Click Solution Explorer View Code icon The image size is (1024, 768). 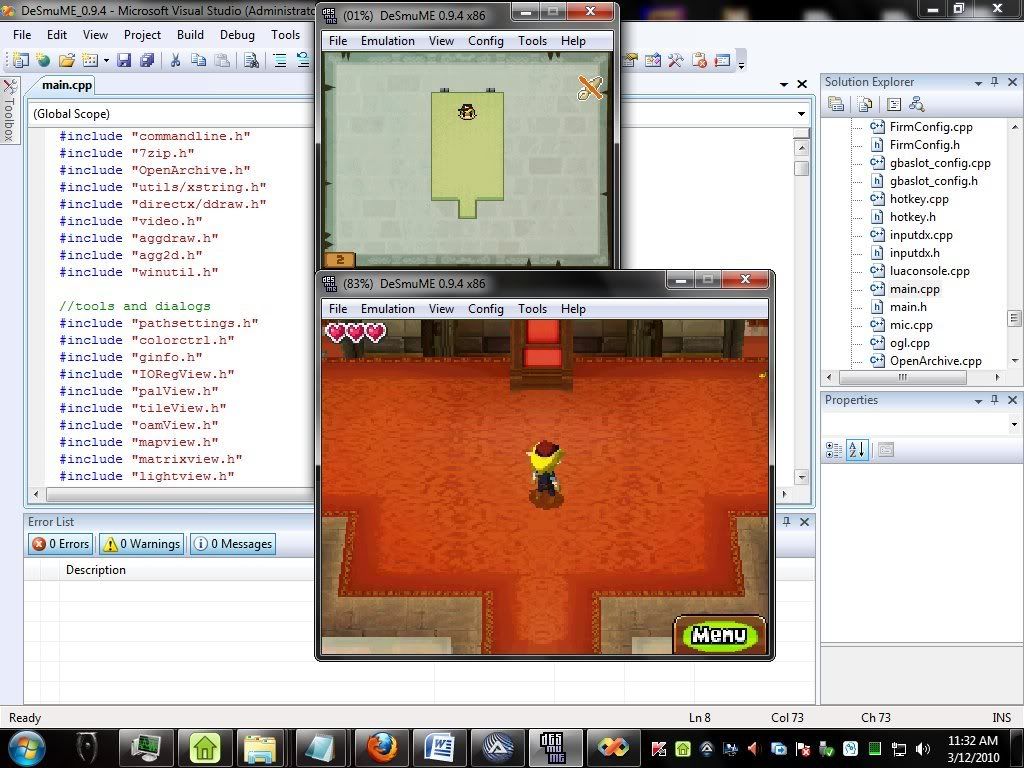pos(894,104)
